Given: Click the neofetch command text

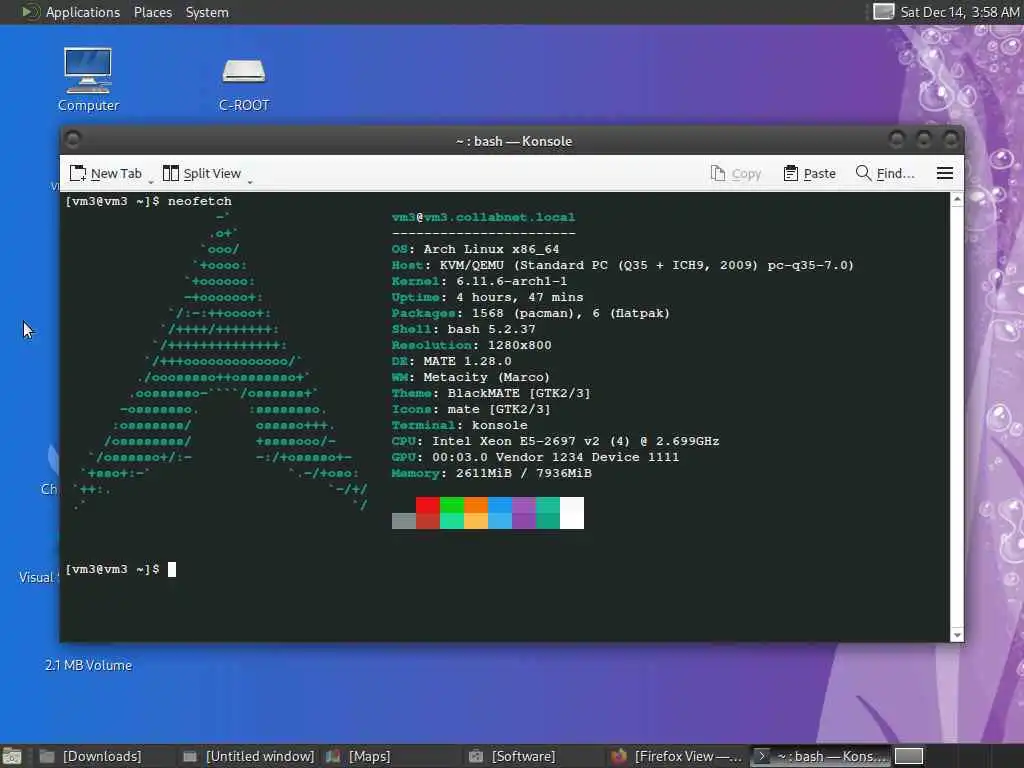Looking at the screenshot, I should [x=200, y=201].
